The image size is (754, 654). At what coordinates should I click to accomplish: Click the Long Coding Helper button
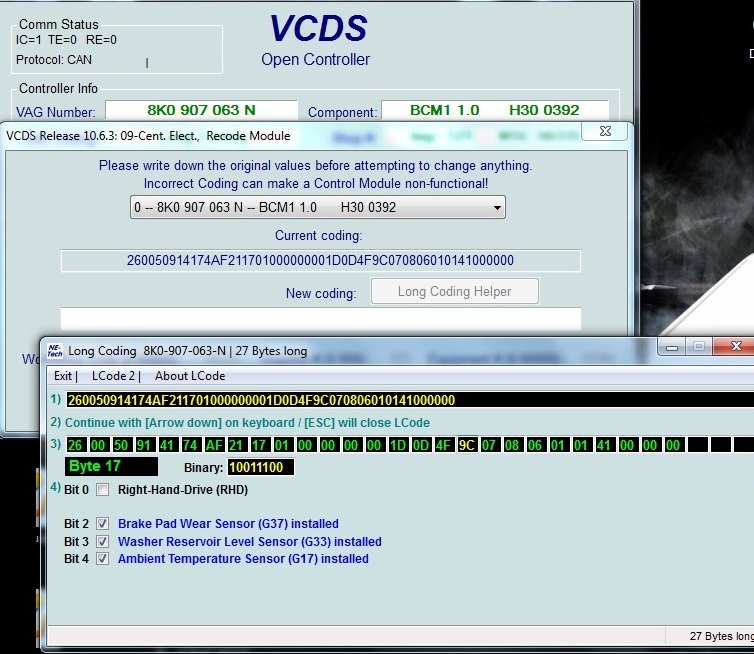click(x=454, y=291)
